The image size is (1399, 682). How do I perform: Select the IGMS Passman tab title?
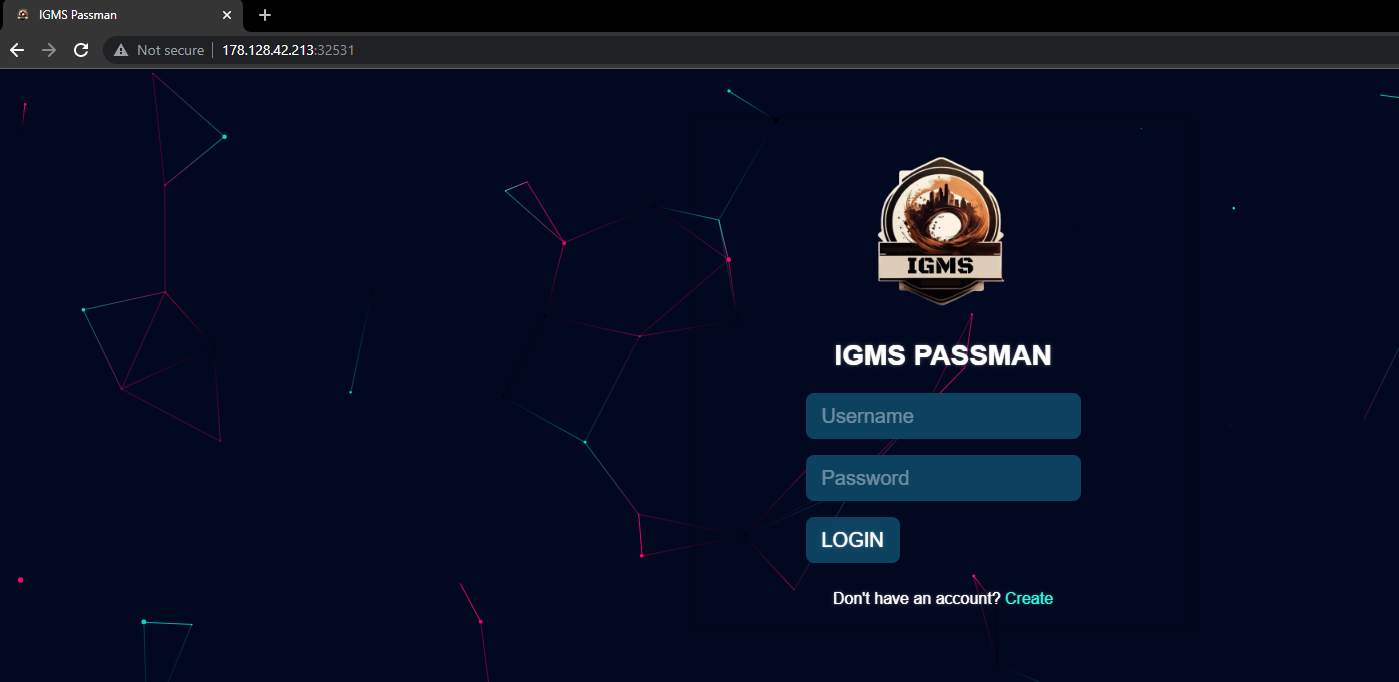tap(78, 15)
